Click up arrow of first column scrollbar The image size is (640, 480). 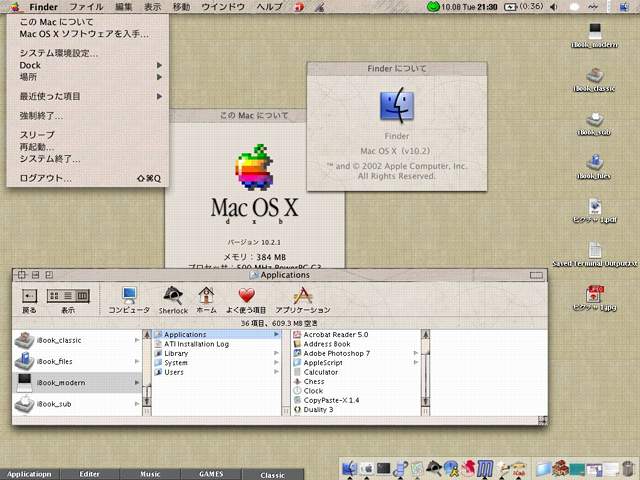coord(147,335)
